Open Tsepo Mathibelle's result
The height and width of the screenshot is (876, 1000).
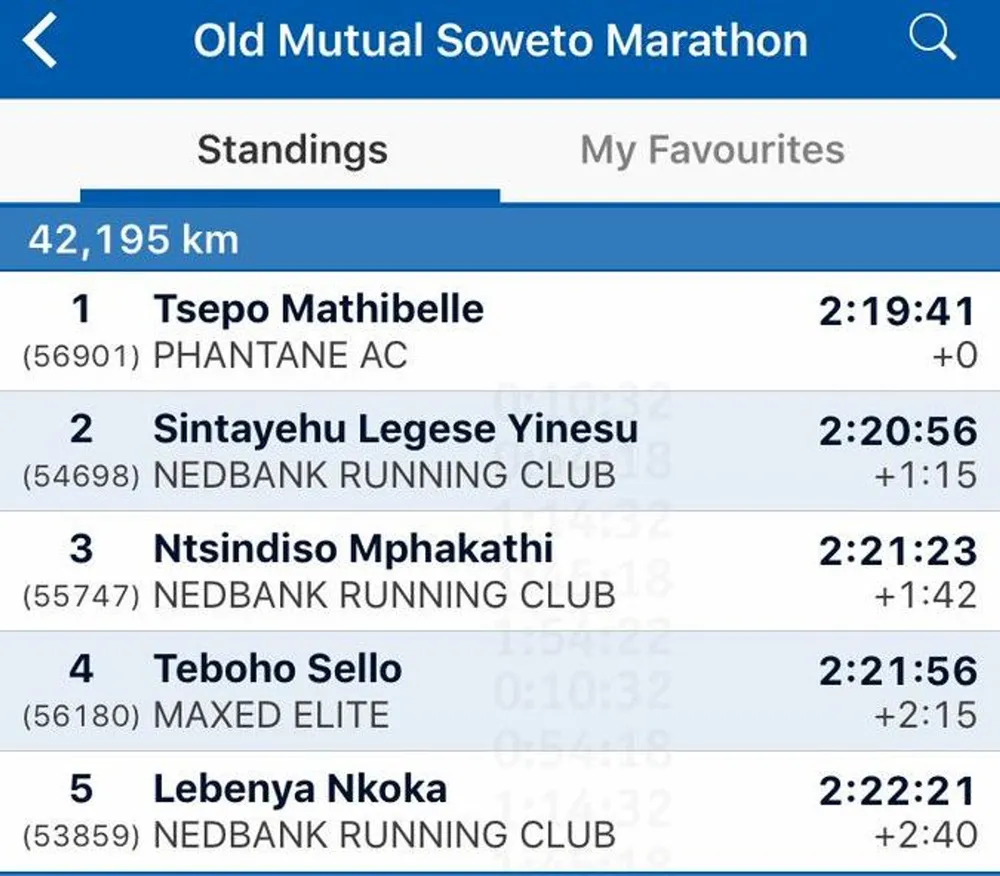click(500, 332)
